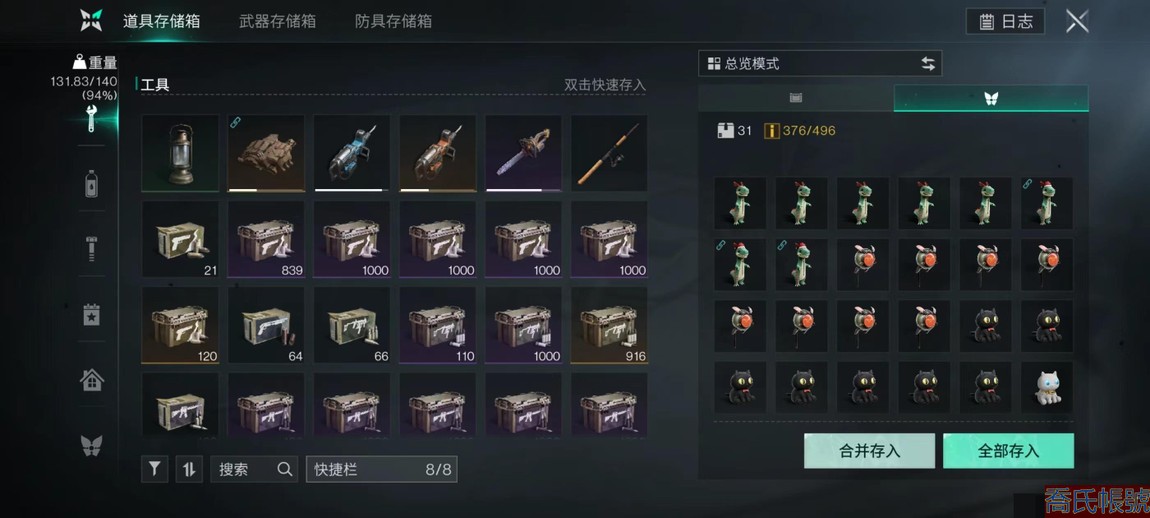Viewport: 1150px width, 518px height.
Task: Click the filter funnel icon
Action: [155, 469]
